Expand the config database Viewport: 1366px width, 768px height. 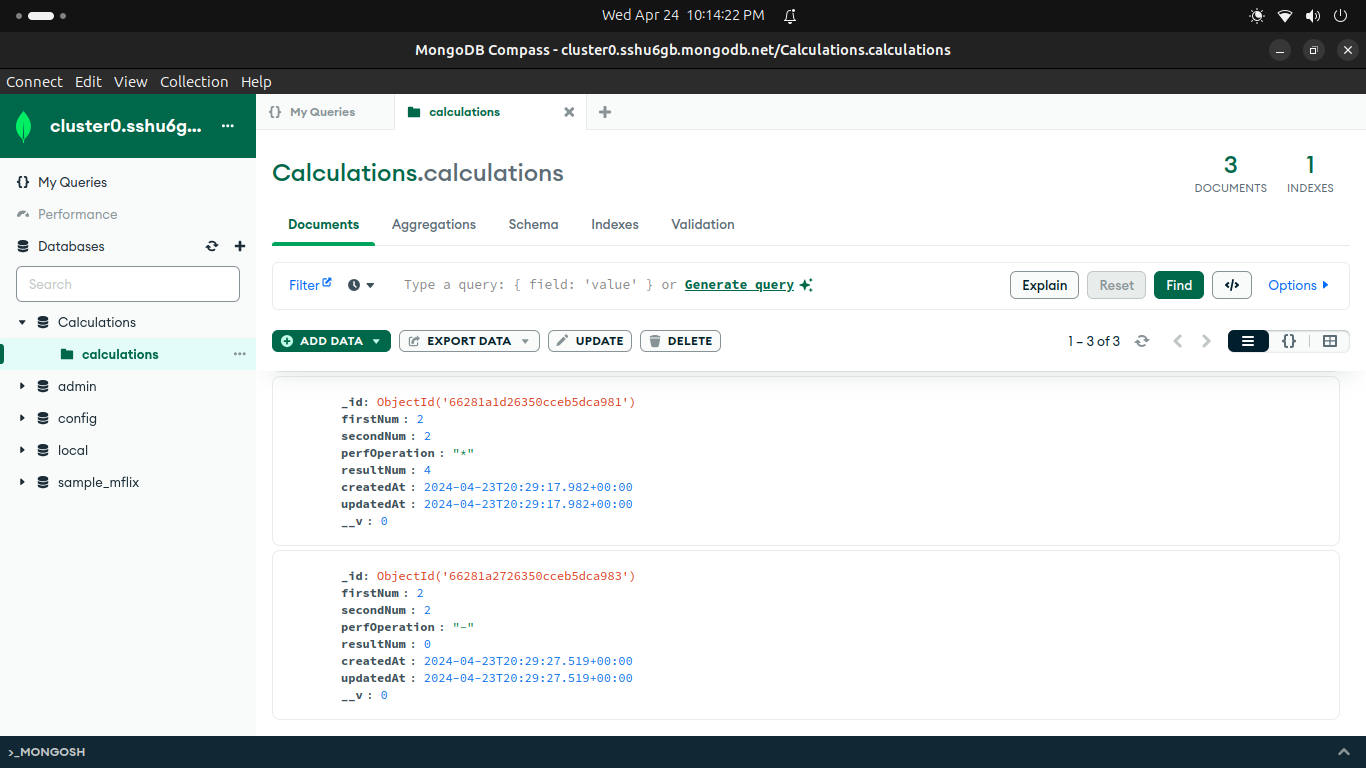click(22, 418)
